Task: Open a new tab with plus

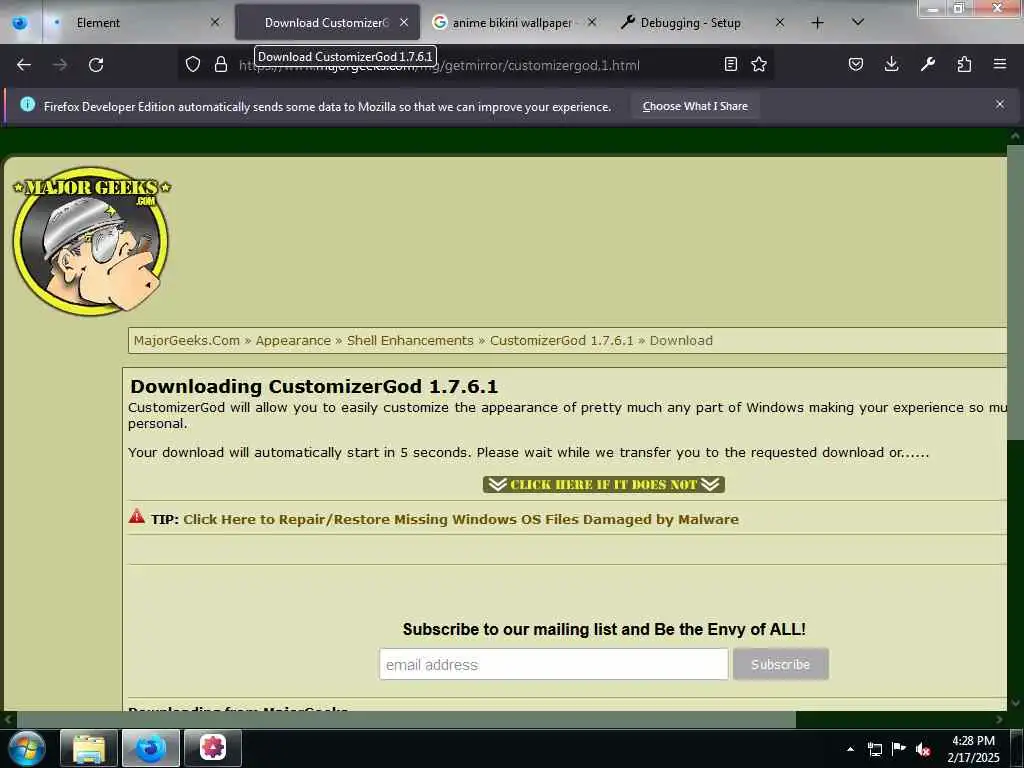Action: (x=817, y=23)
